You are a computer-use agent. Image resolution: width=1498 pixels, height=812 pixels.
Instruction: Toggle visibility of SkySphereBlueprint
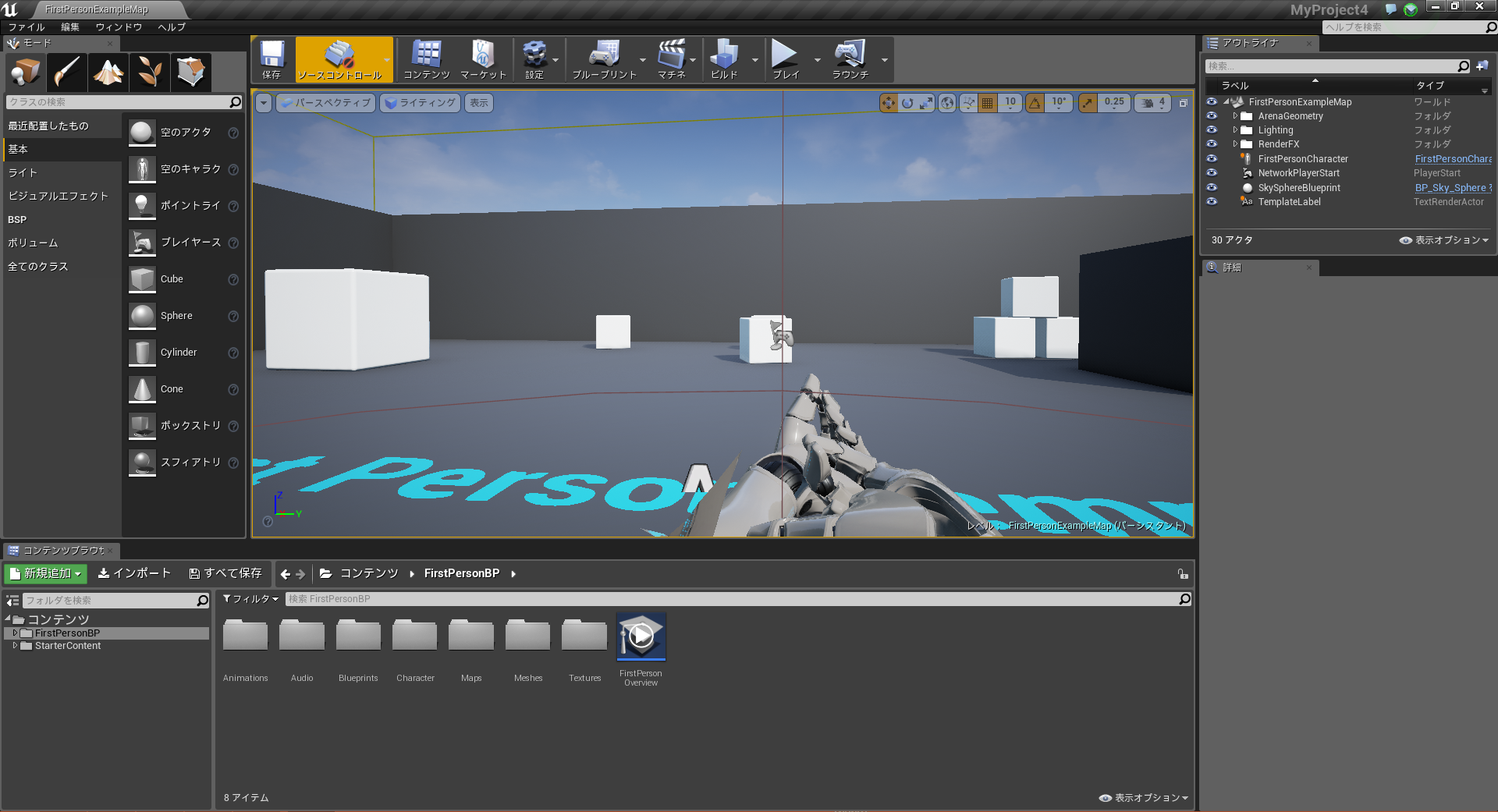tap(1212, 188)
